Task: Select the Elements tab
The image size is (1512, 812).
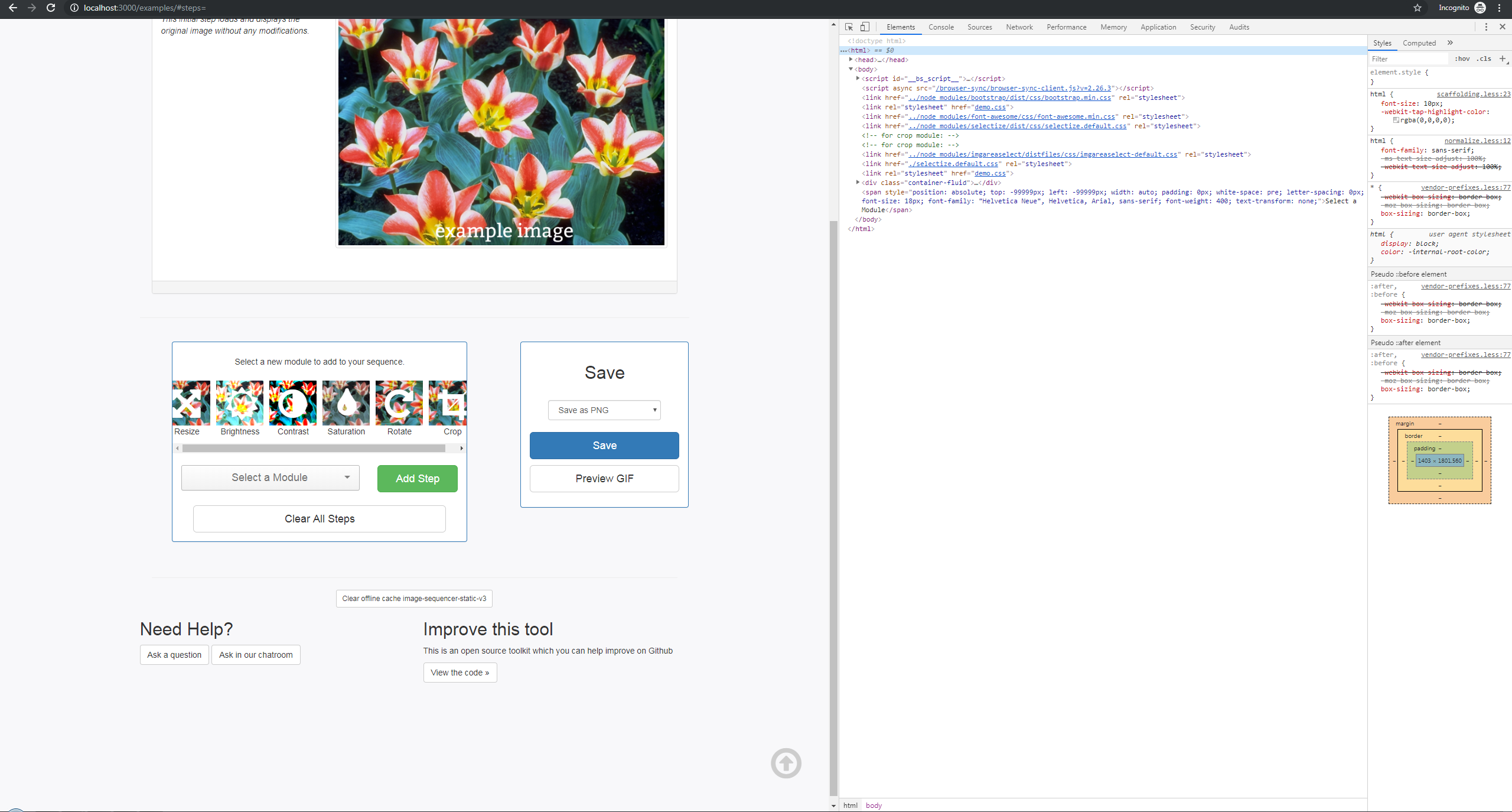Action: 901,27
